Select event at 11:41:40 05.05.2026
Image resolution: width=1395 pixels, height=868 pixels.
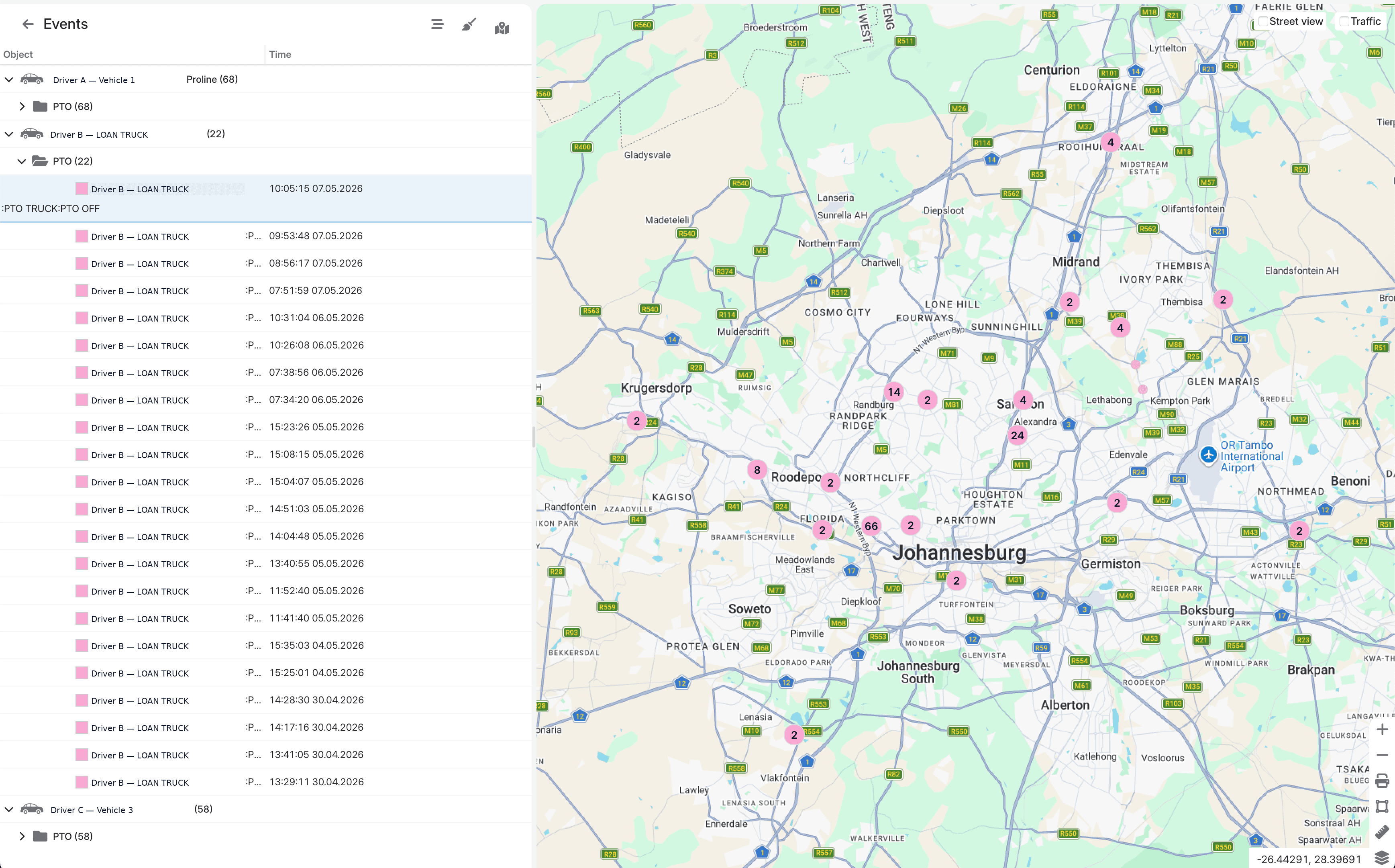pyautogui.click(x=266, y=618)
